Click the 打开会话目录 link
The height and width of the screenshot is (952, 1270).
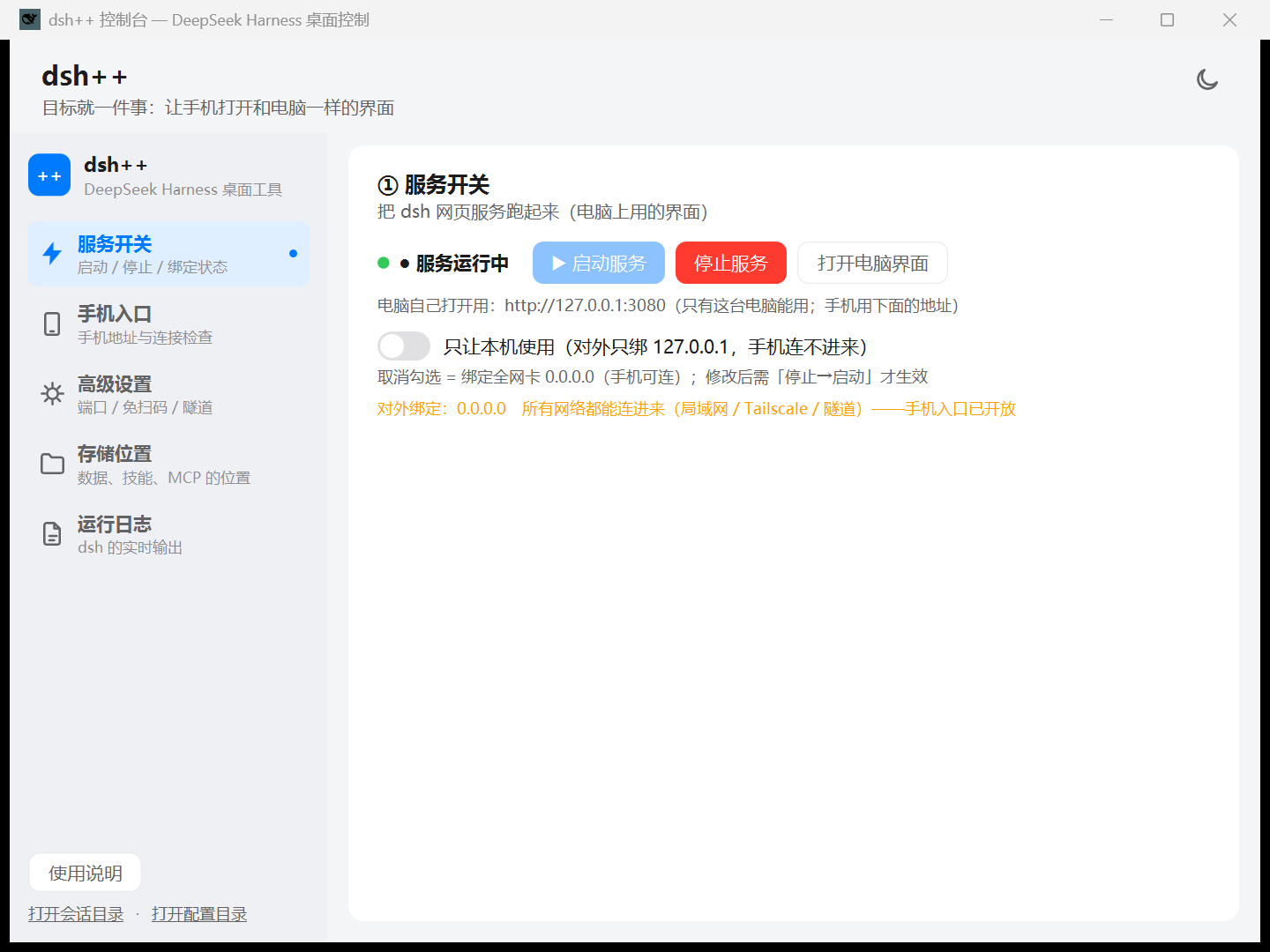76,914
